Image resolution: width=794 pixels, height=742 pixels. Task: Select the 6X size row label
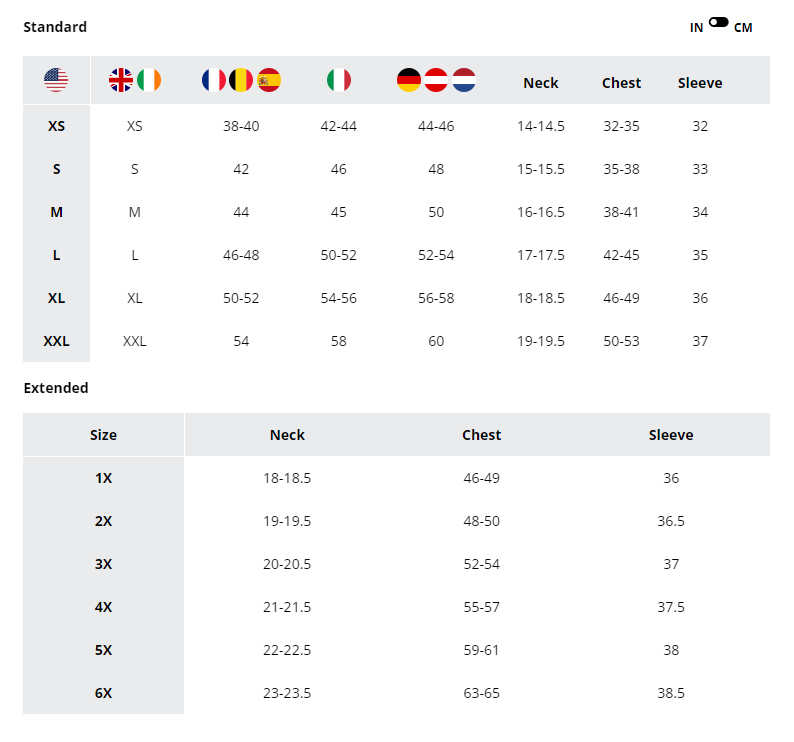coord(103,693)
